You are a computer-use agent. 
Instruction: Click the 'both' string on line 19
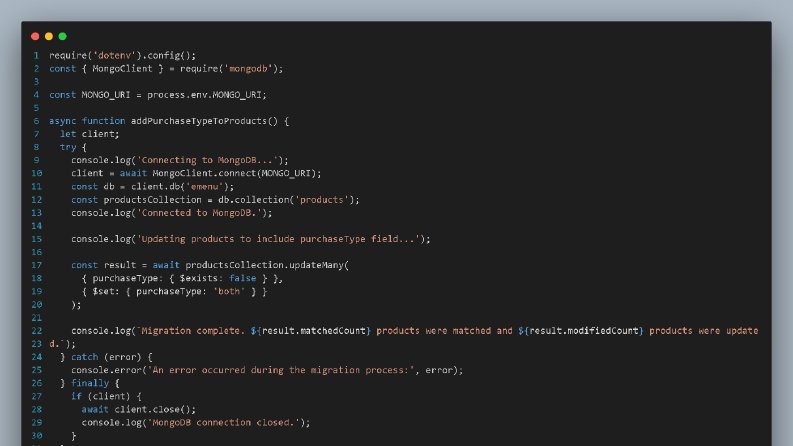pyautogui.click(x=229, y=291)
